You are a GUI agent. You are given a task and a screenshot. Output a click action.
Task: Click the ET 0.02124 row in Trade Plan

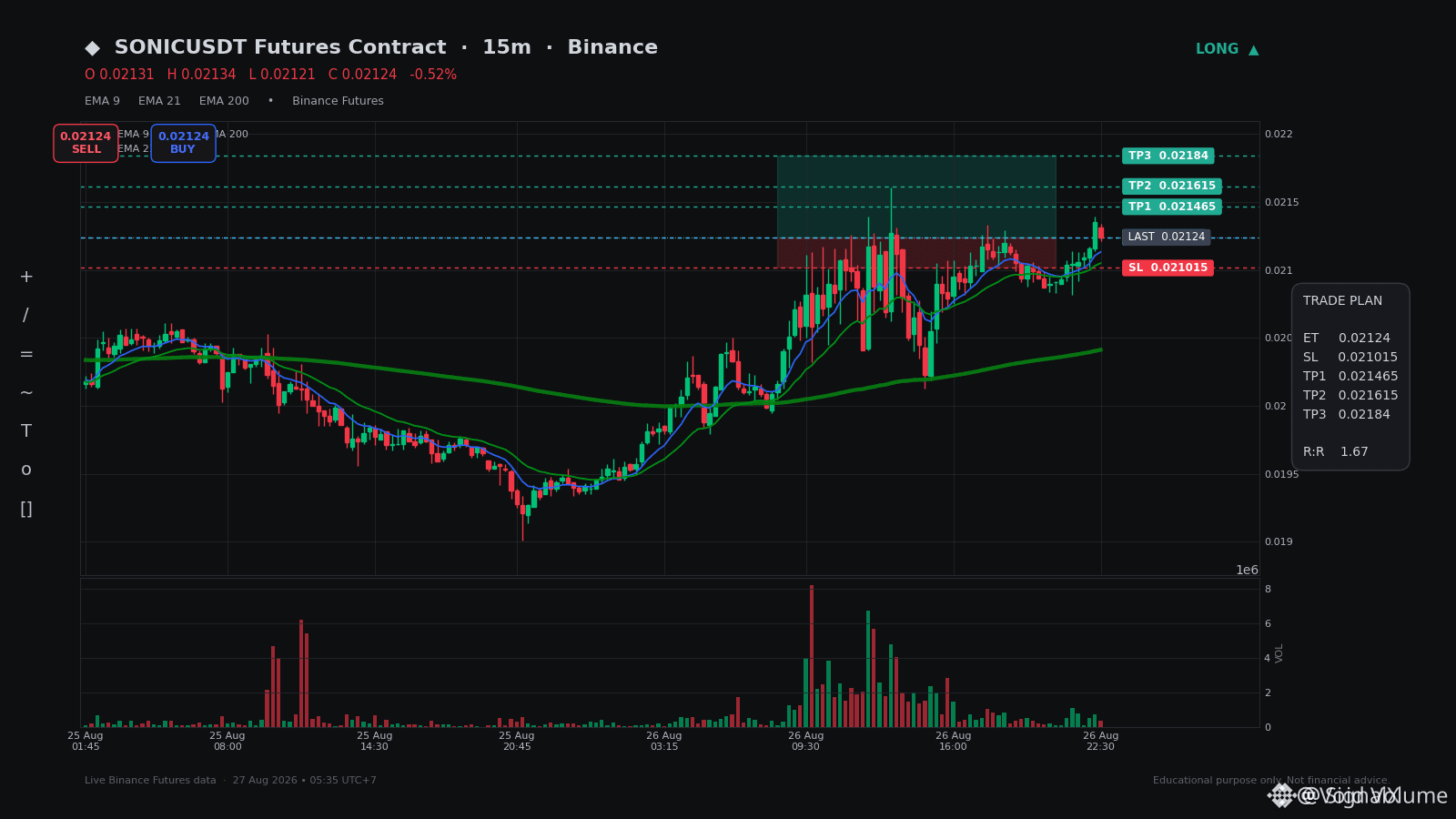tap(1347, 339)
